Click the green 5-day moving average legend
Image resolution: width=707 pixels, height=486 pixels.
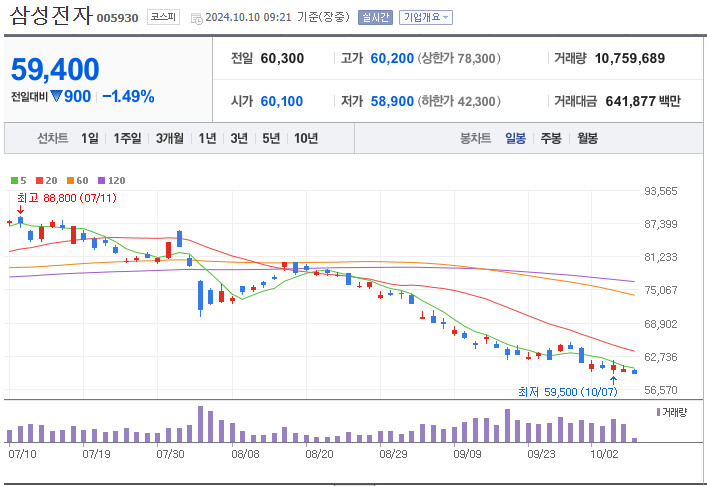click(x=17, y=179)
